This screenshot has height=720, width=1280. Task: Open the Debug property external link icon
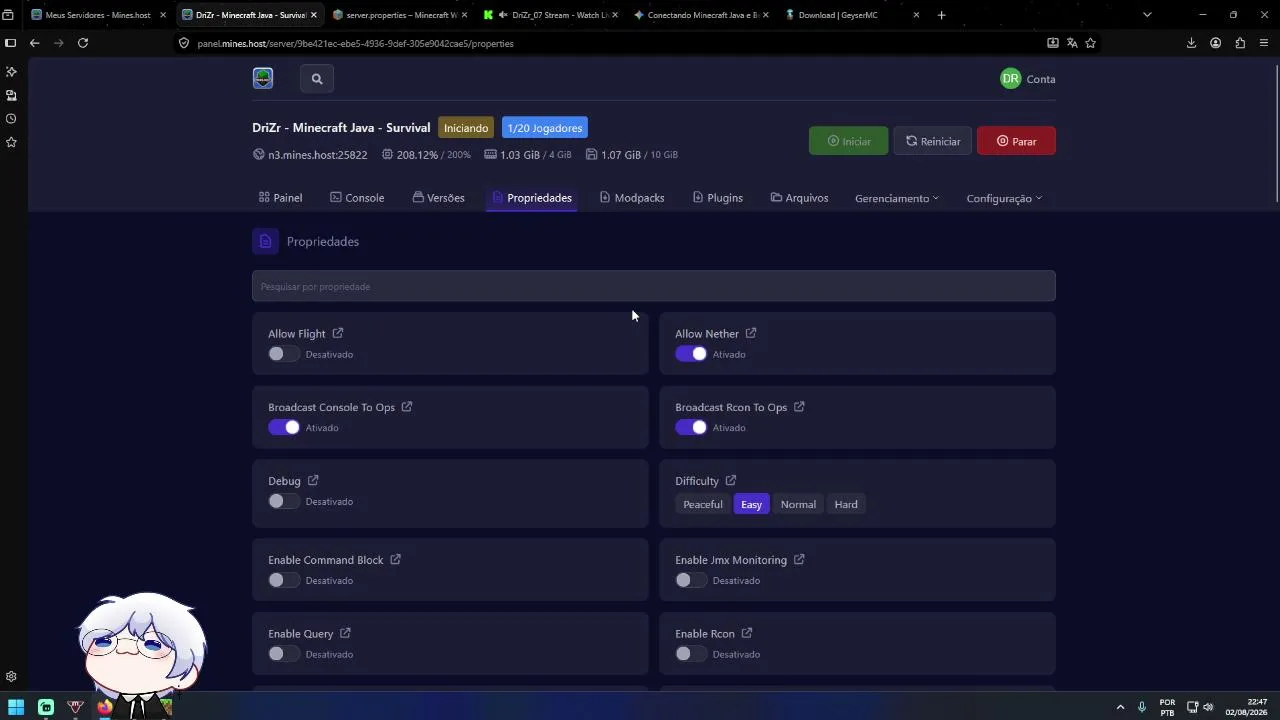pyautogui.click(x=313, y=480)
